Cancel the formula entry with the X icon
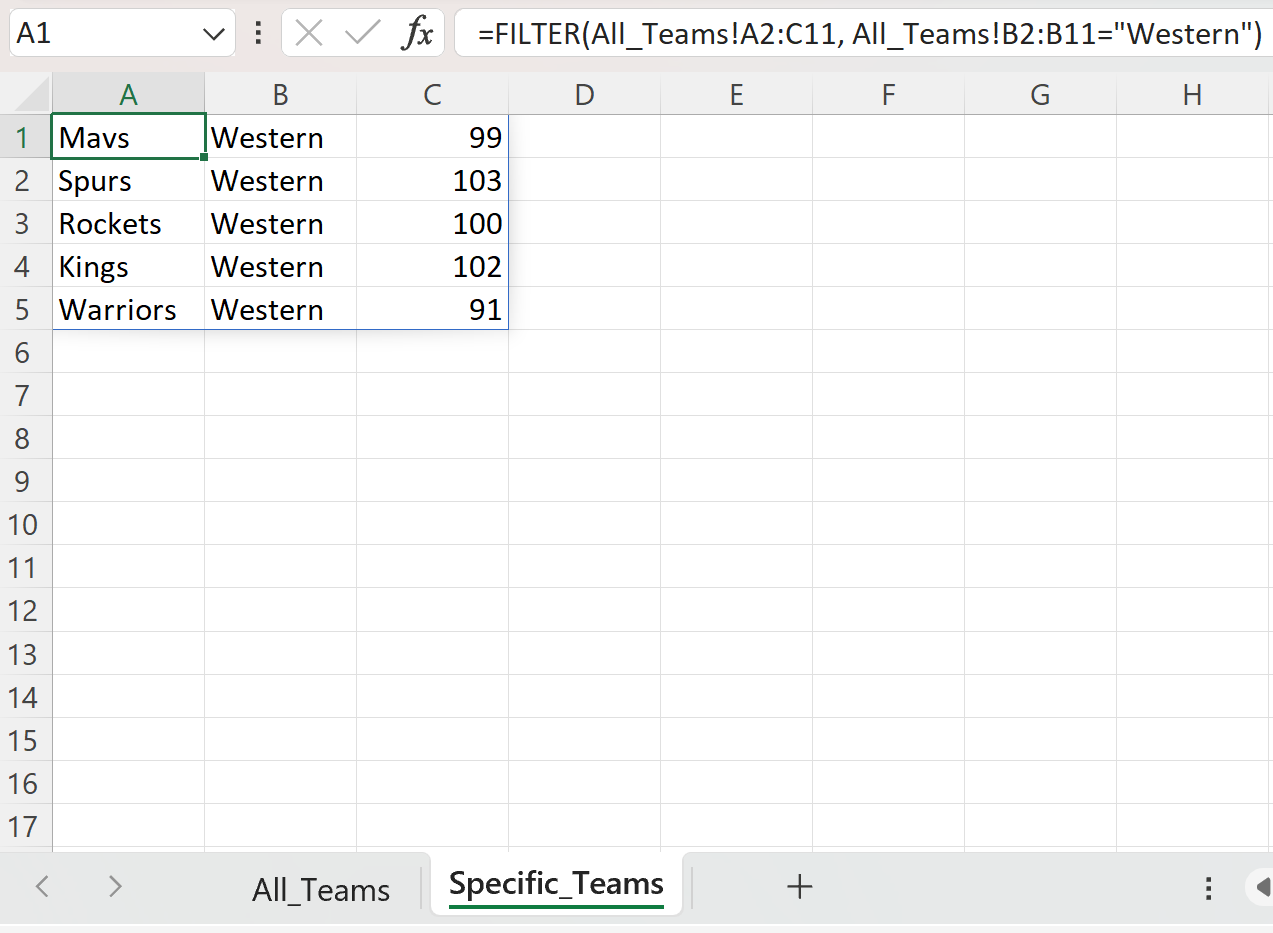This screenshot has height=933, width=1273. click(x=309, y=33)
